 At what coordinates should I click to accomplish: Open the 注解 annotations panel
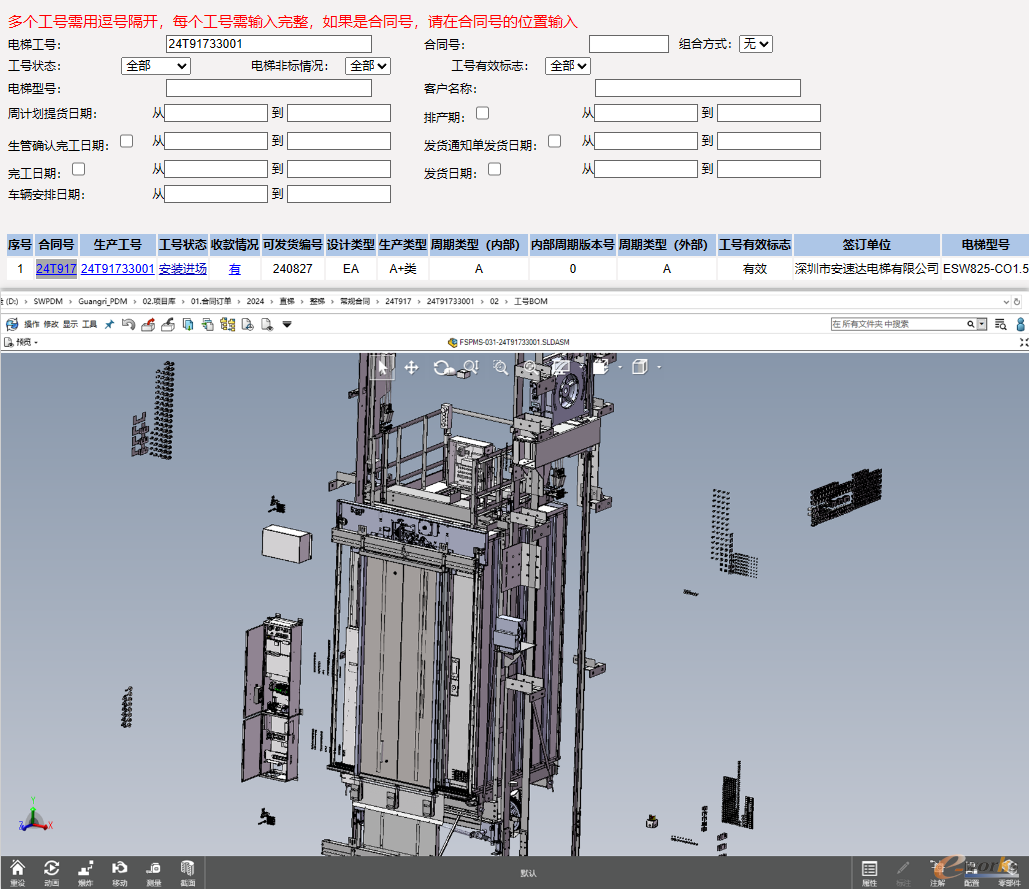(x=938, y=873)
